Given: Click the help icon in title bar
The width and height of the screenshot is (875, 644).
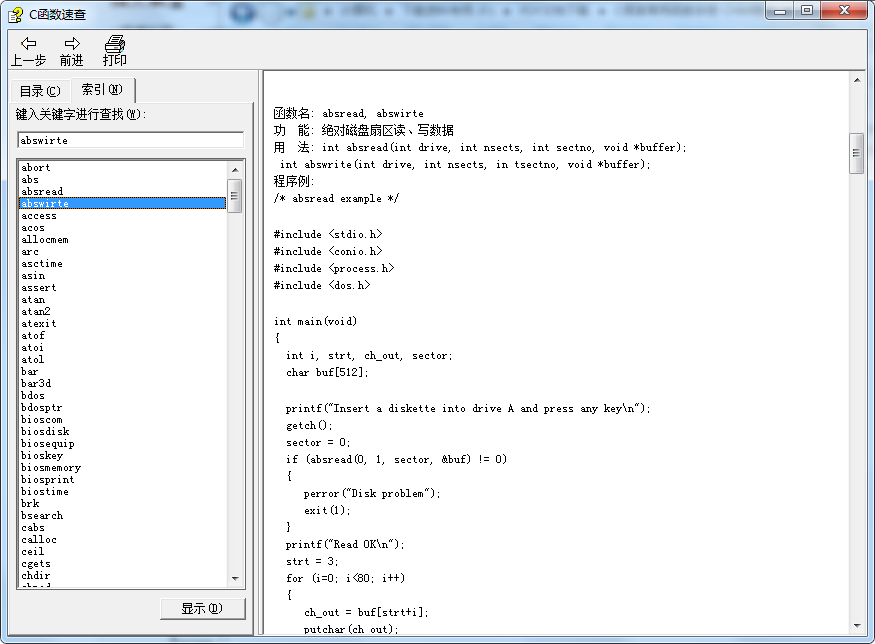Looking at the screenshot, I should click(x=15, y=13).
